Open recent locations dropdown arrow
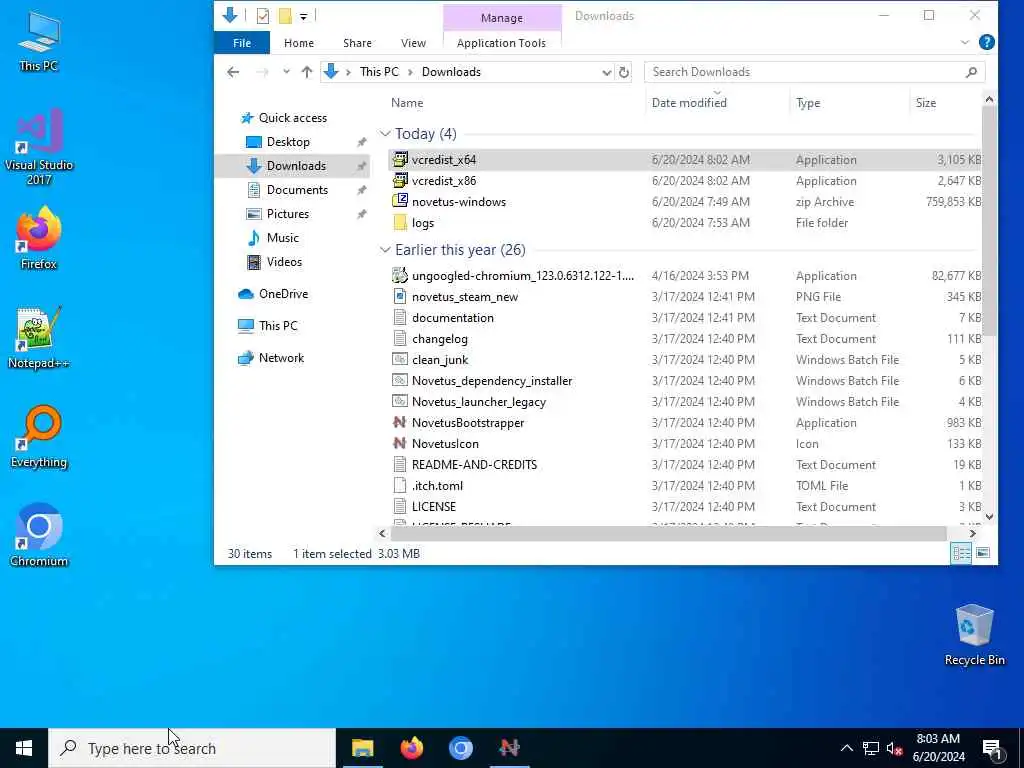 coord(286,72)
